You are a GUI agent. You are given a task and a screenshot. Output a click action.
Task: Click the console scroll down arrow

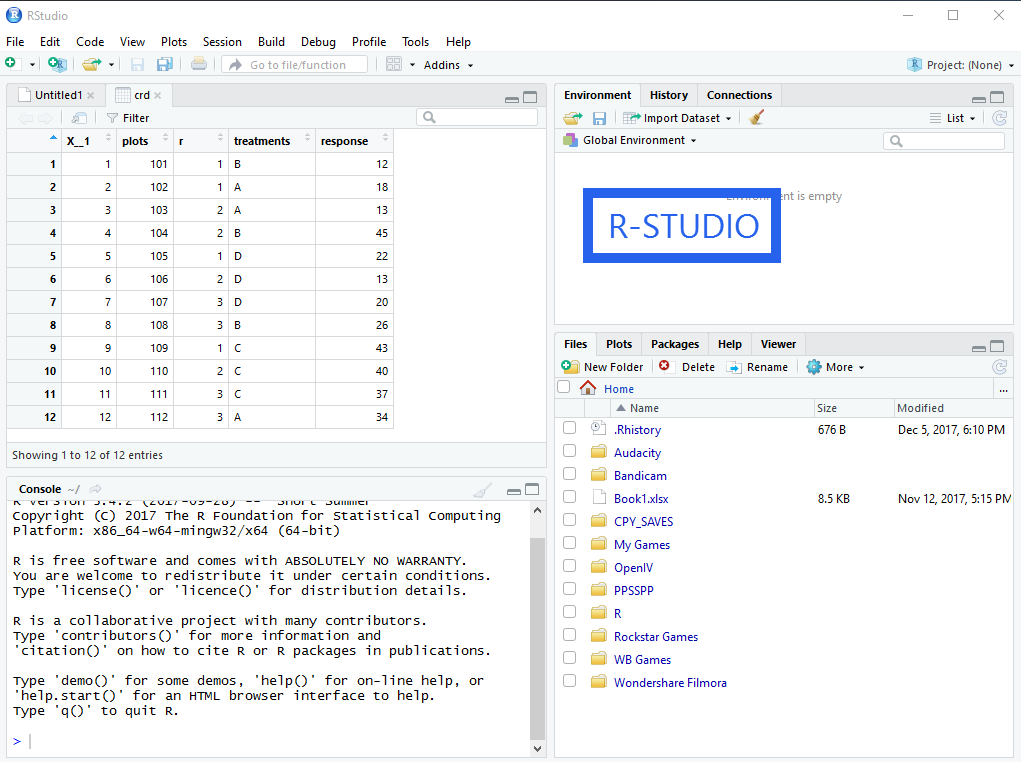[x=537, y=749]
